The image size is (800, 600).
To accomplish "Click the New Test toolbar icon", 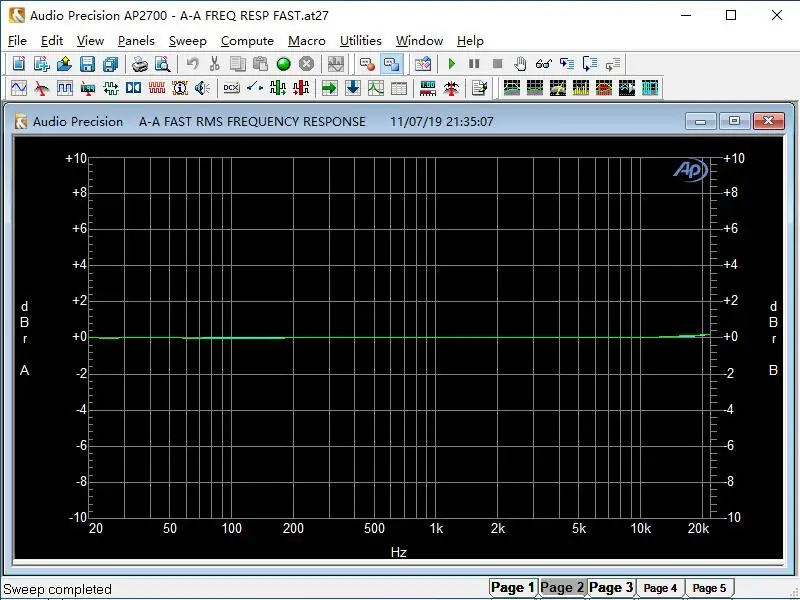I will [x=19, y=64].
